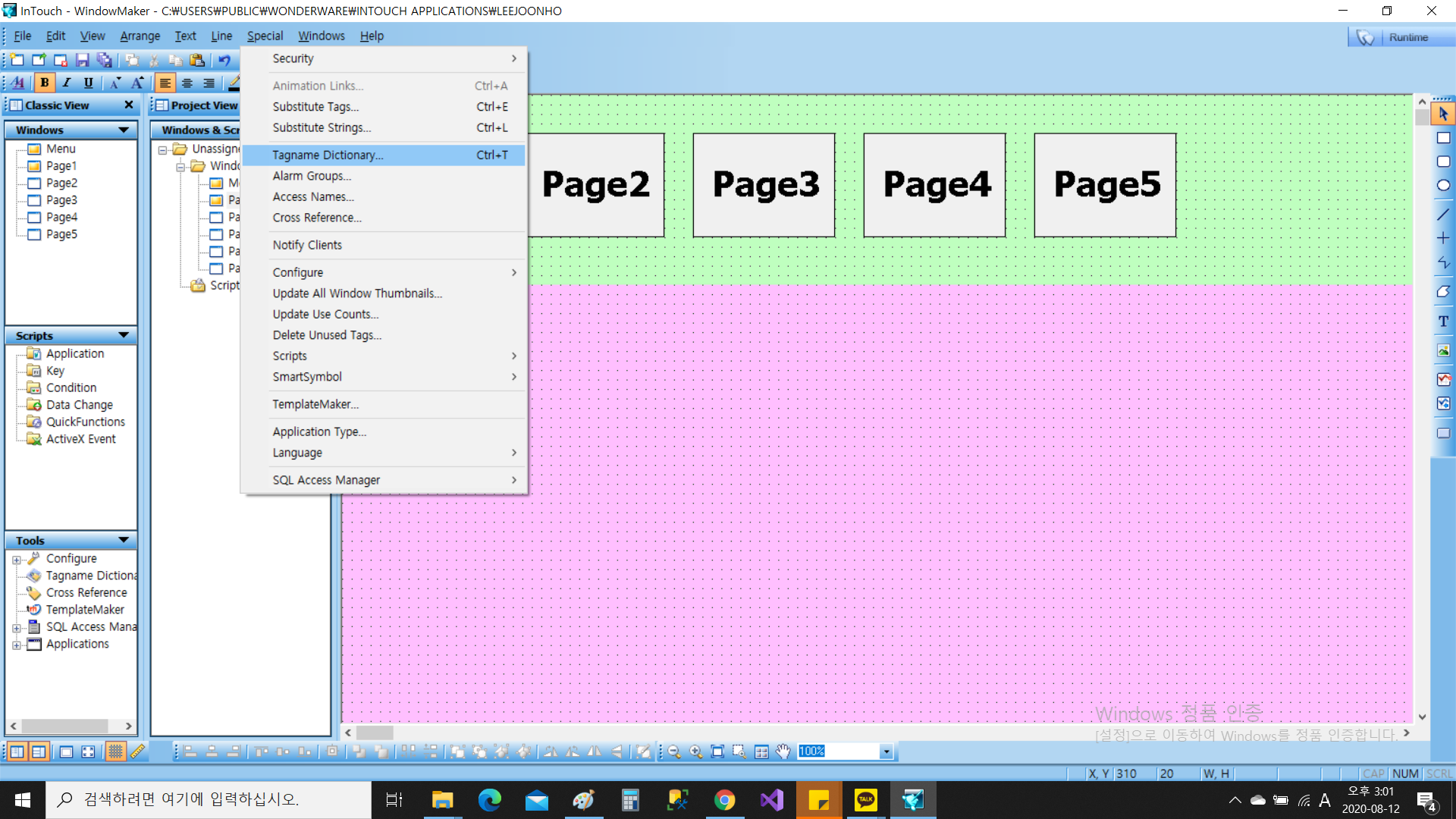Expand the Configure tree node in Tools
This screenshot has width=1456, height=819.
(16, 560)
